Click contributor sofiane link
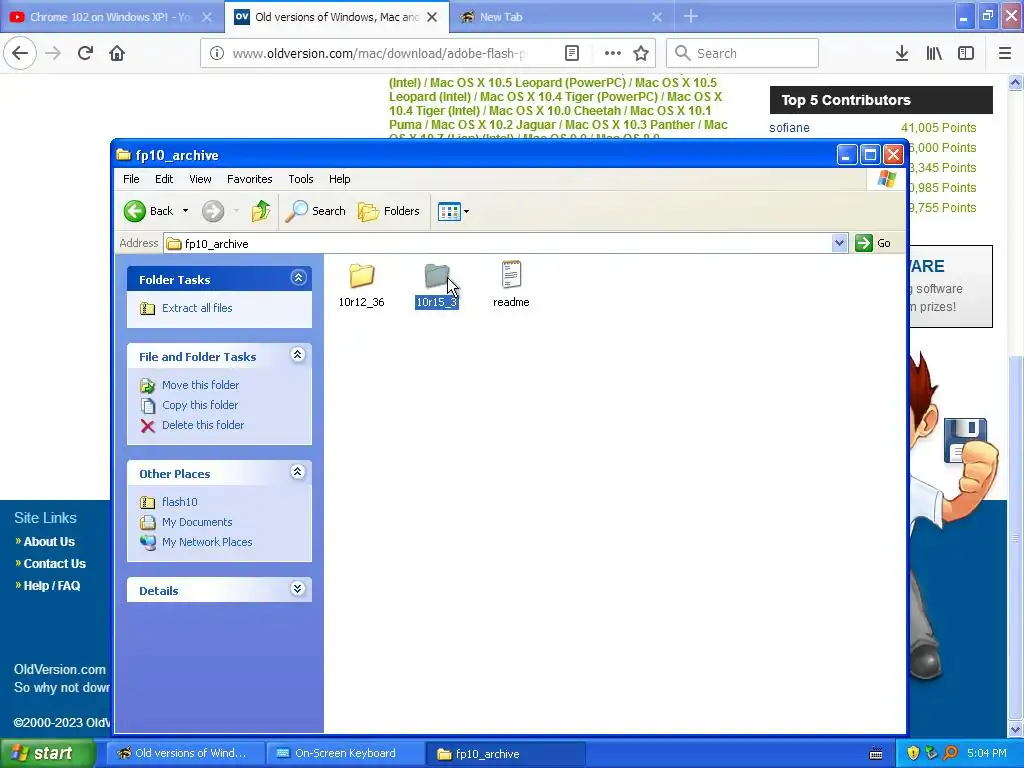Image resolution: width=1024 pixels, height=768 pixels. click(789, 128)
